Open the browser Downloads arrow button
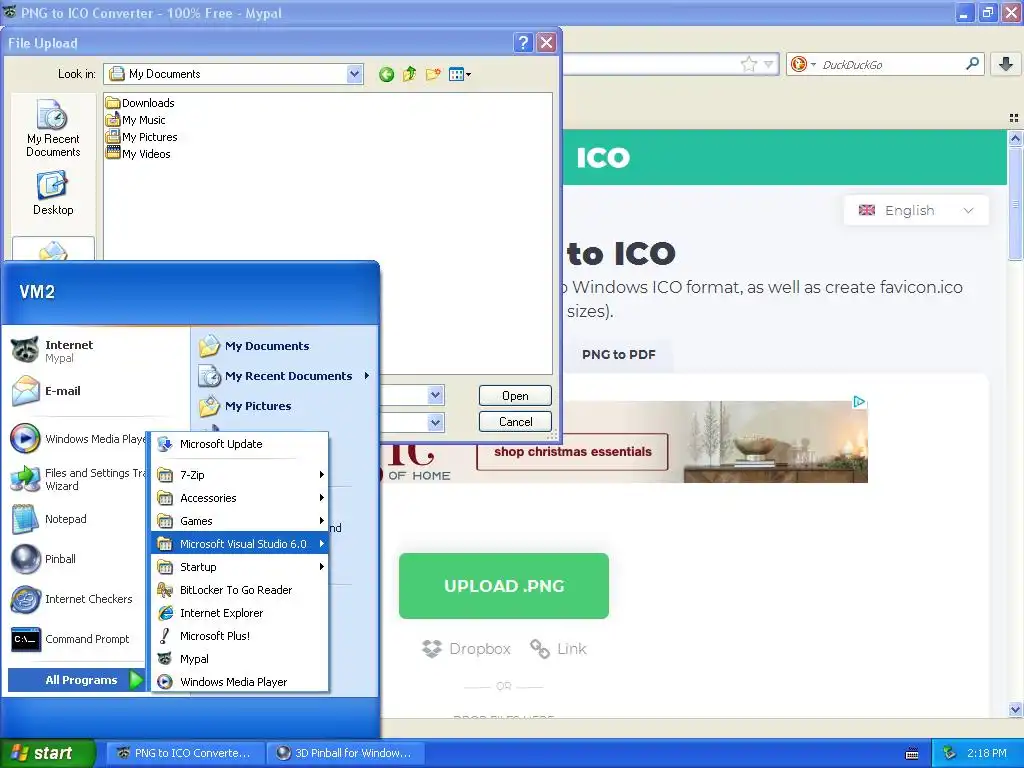The width and height of the screenshot is (1024, 768). tap(1006, 64)
